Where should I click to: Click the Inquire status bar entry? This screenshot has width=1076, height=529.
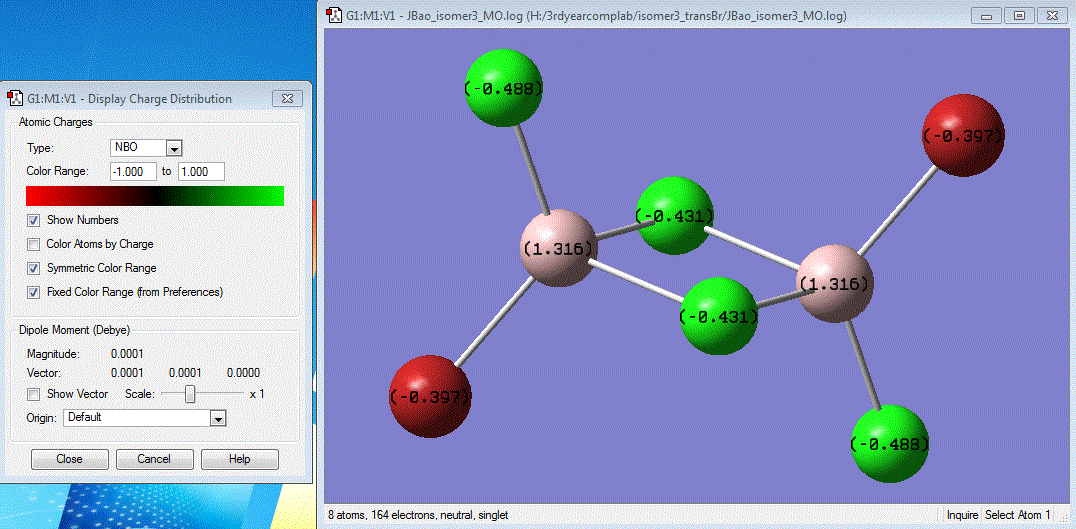pyautogui.click(x=962, y=515)
